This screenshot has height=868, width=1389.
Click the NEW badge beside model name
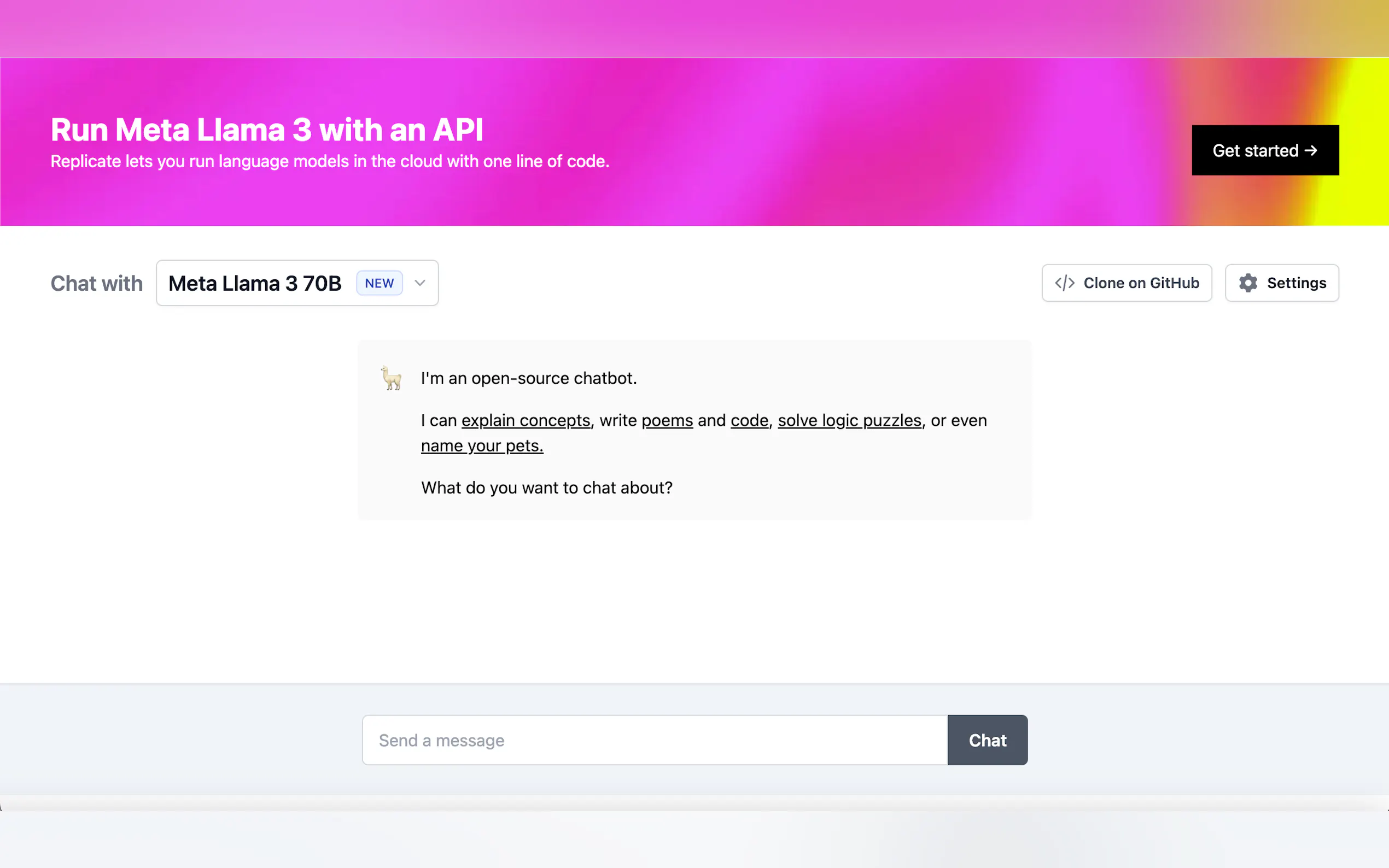tap(379, 283)
